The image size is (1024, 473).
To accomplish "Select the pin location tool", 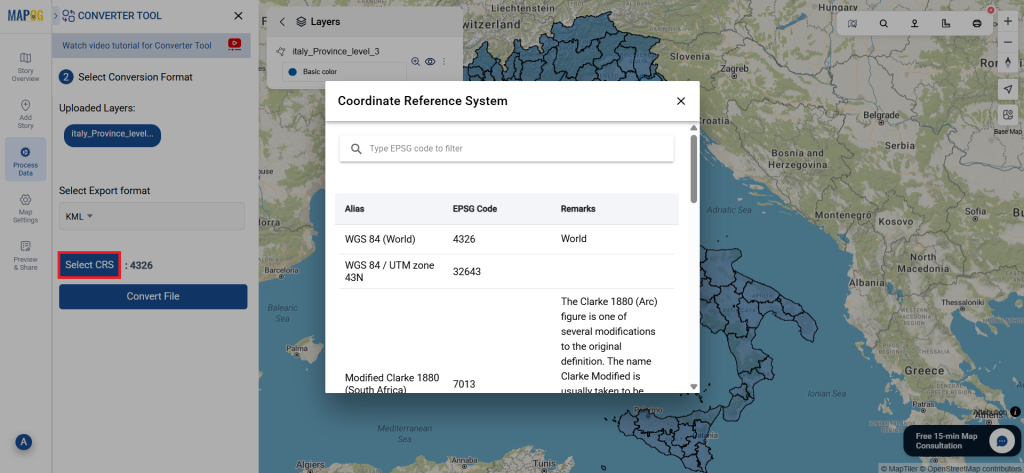I will pos(915,24).
